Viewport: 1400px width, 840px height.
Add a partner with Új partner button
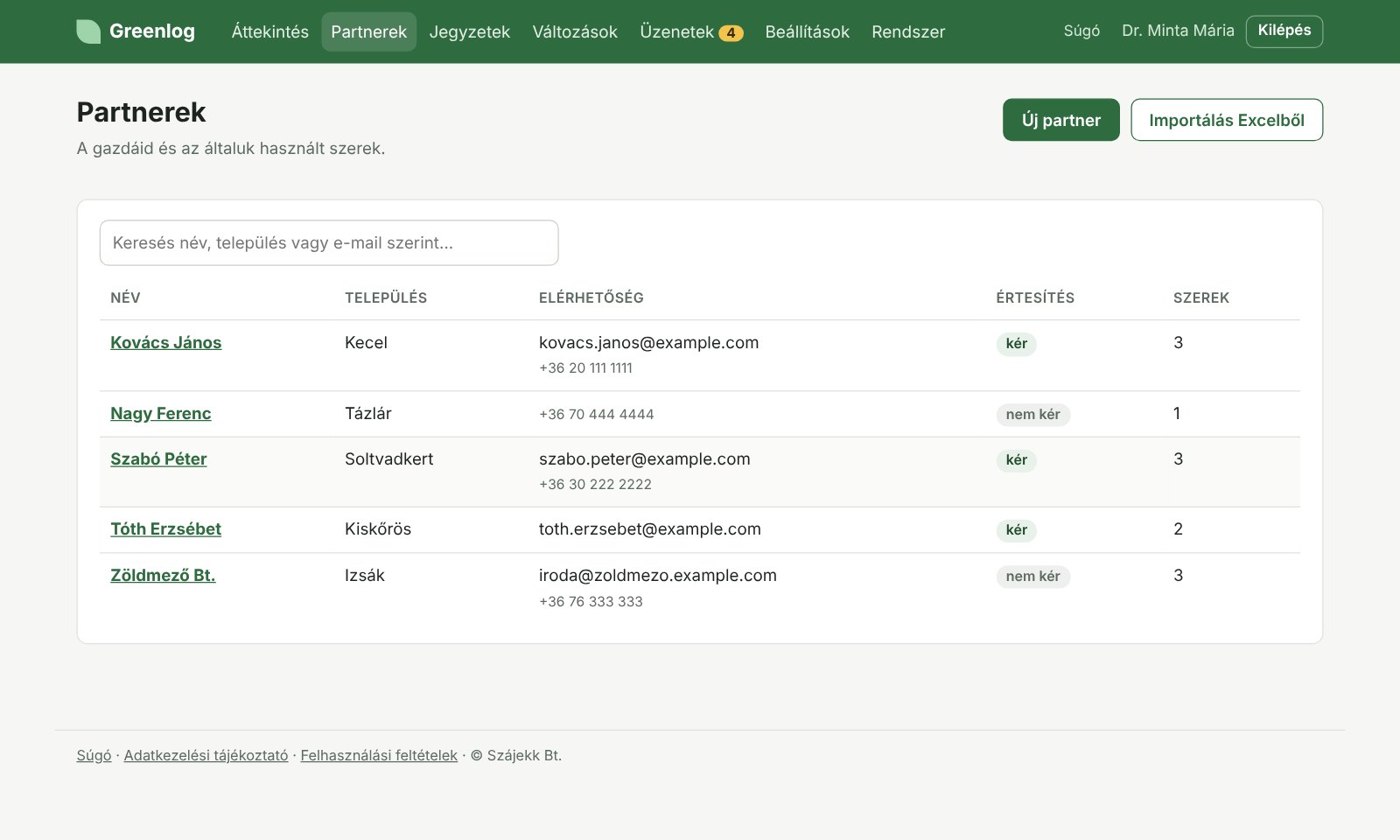pos(1060,120)
